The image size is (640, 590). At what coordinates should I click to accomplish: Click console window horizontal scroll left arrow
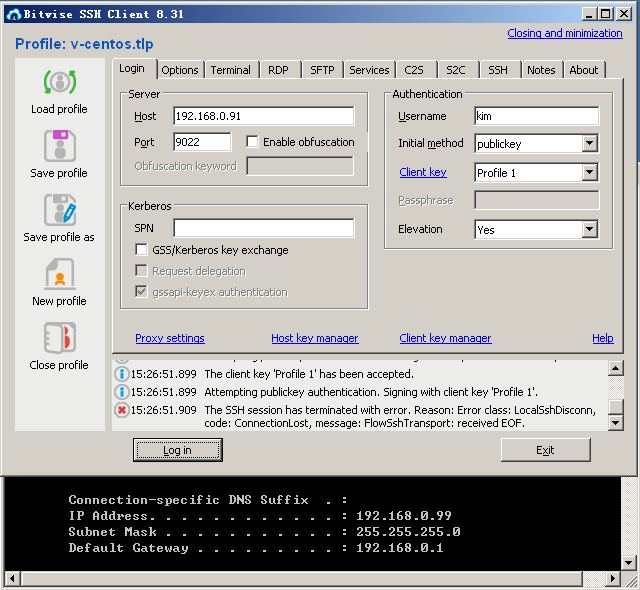tap(12, 578)
